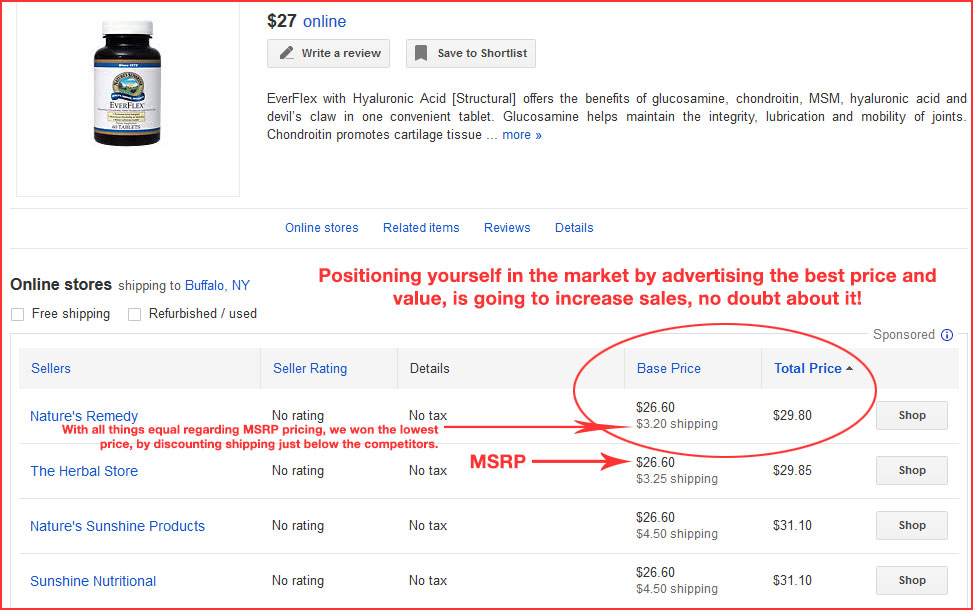Screen dimensions: 973x610
Task: Sort offers by Seller Rating header
Action: click(x=310, y=369)
